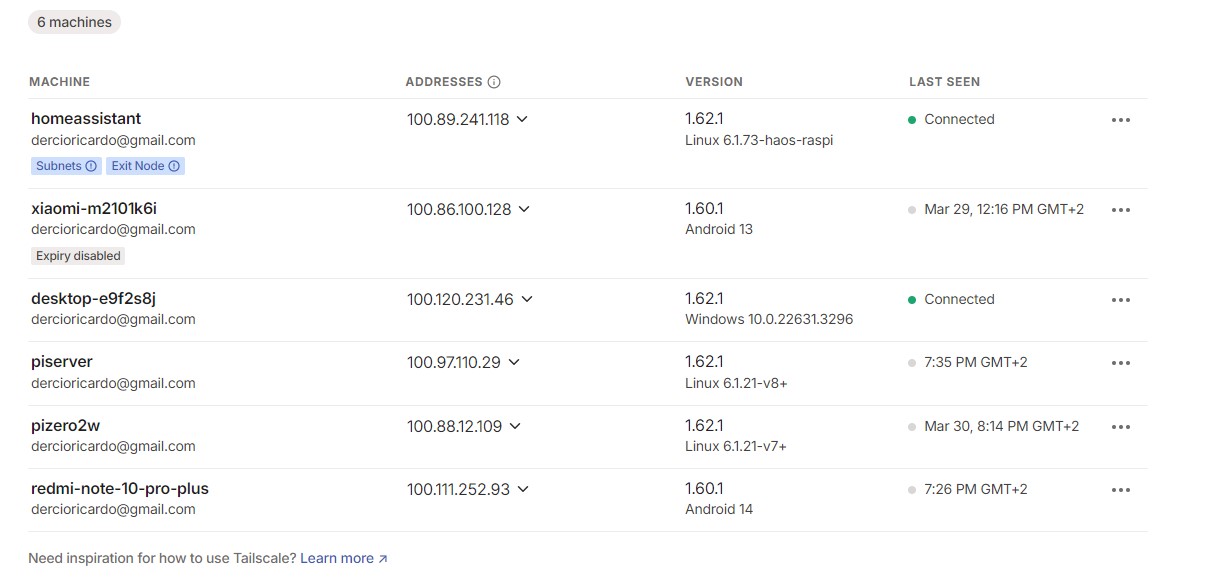Click the 6 machines count pill
This screenshot has width=1228, height=582.
tap(75, 22)
